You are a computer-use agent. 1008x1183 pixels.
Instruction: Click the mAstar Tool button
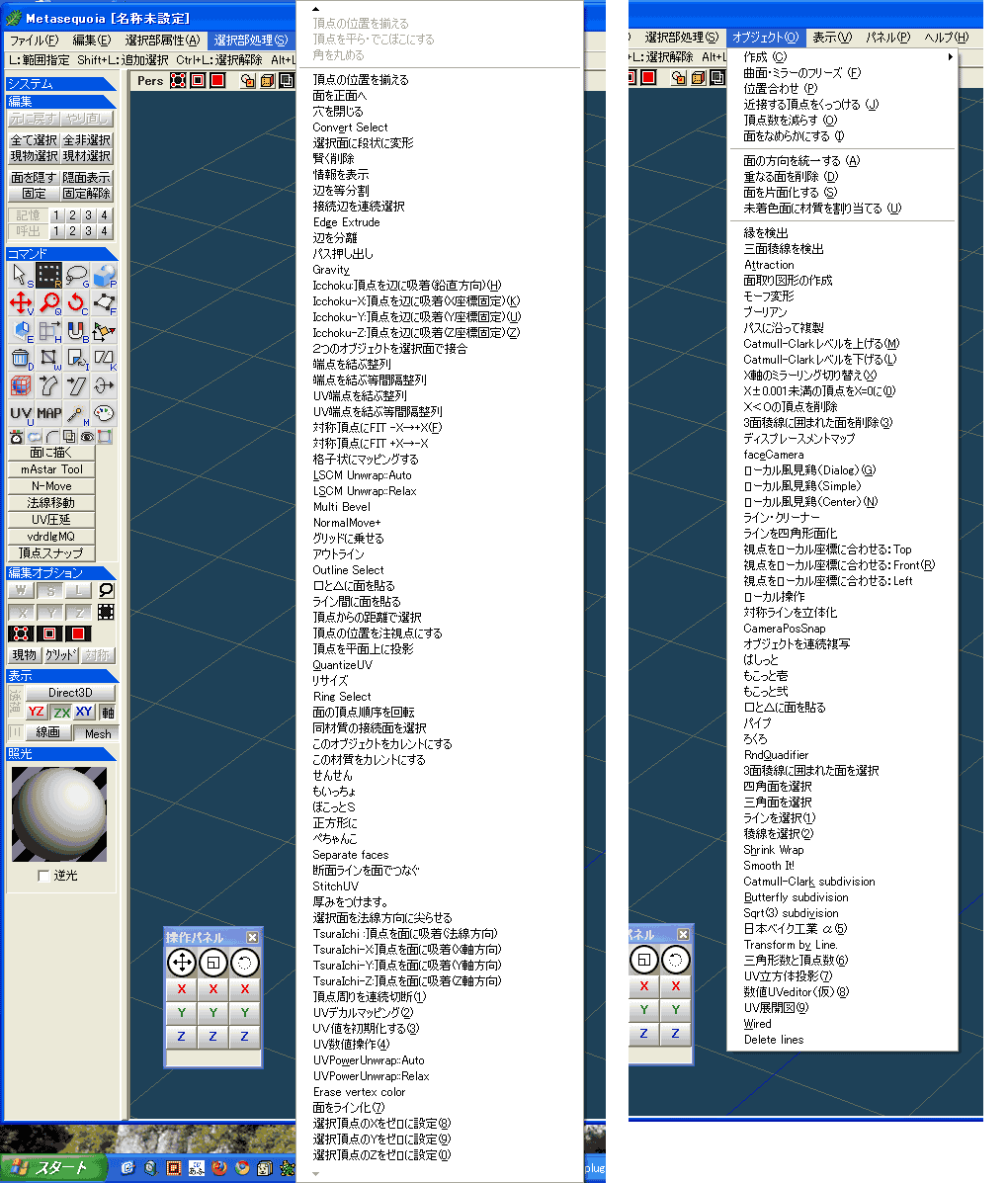click(51, 469)
